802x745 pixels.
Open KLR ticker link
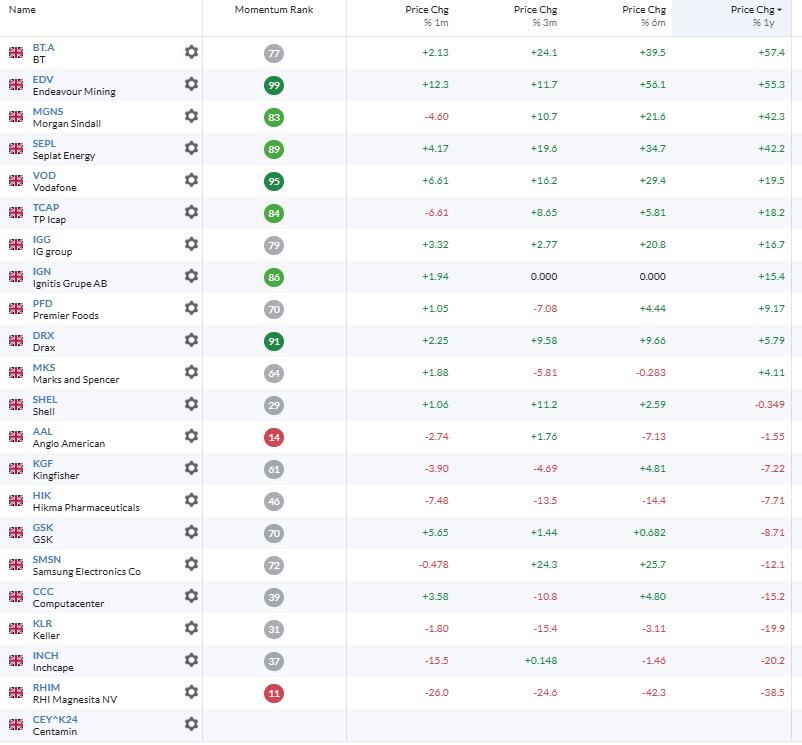42,624
